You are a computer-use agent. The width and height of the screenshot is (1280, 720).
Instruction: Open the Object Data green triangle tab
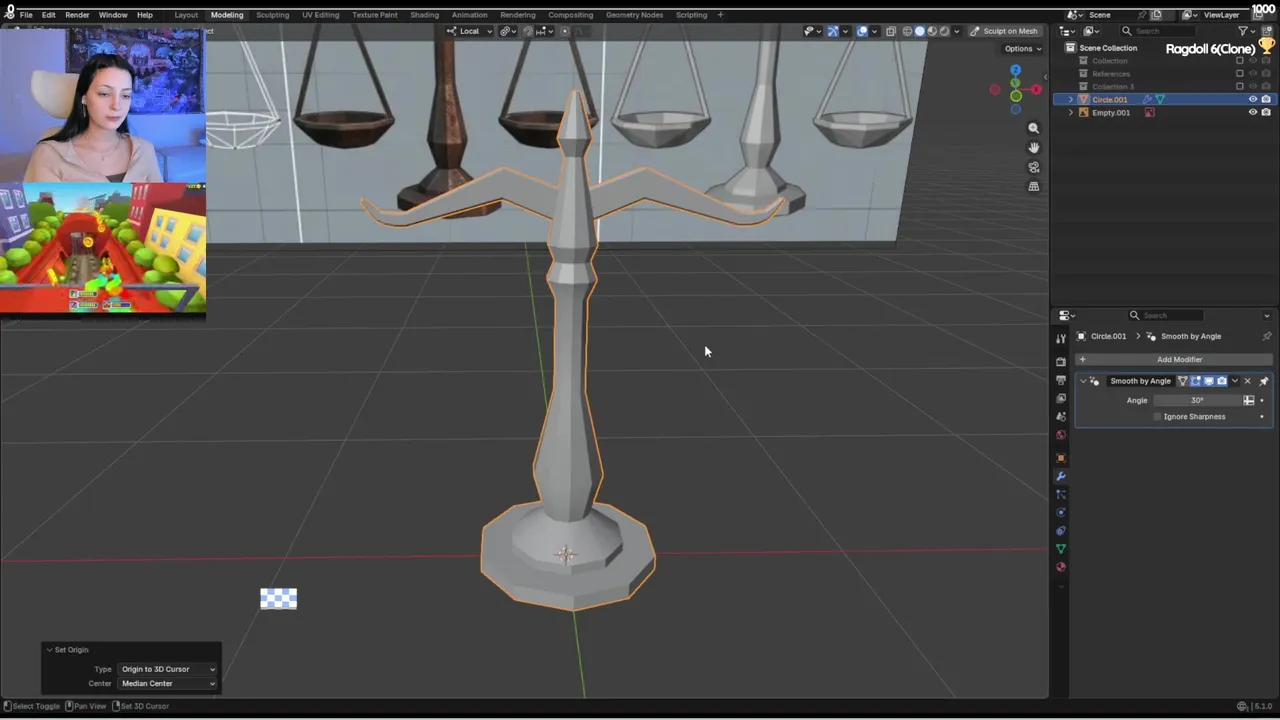[x=1061, y=548]
